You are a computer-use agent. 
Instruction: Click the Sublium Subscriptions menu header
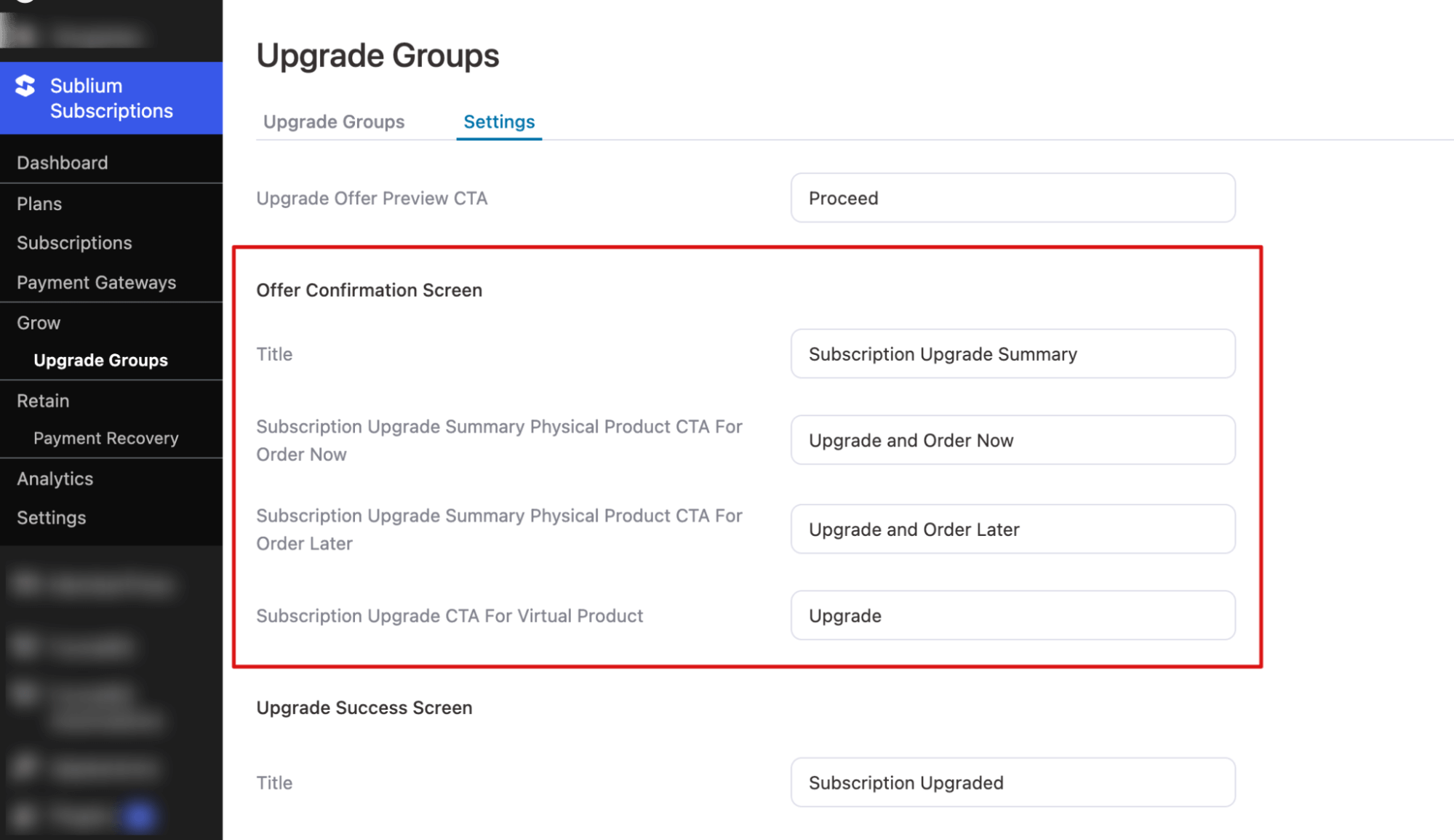(x=111, y=98)
